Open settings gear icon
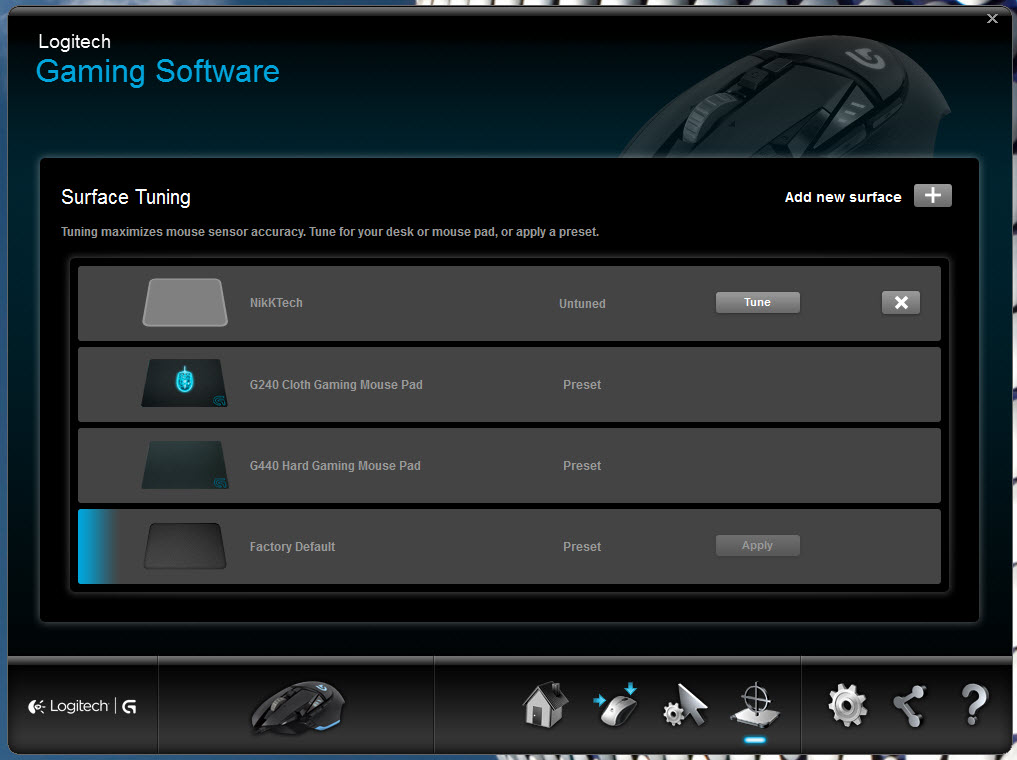This screenshot has width=1017, height=760. tap(847, 706)
